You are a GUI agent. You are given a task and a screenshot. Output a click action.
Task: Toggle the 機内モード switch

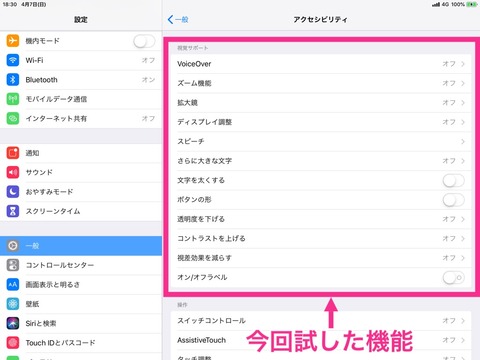(x=144, y=41)
